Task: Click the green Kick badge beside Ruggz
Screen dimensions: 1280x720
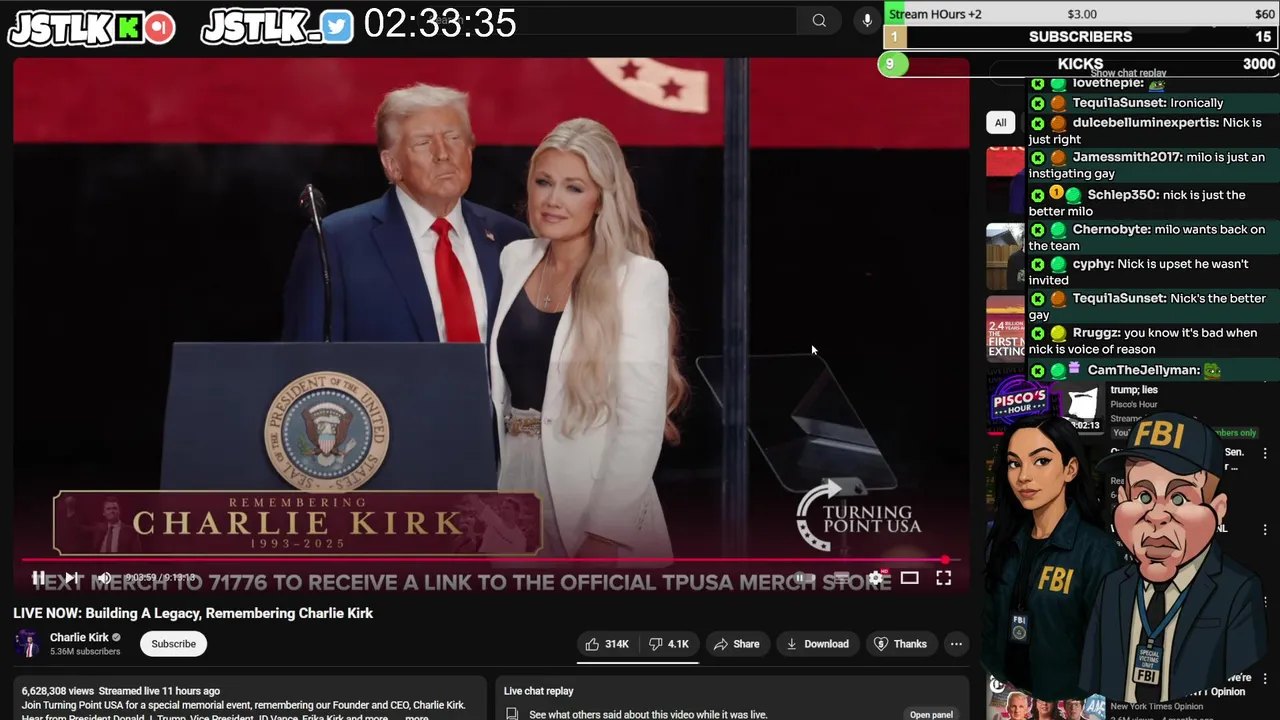Action: tap(1037, 333)
